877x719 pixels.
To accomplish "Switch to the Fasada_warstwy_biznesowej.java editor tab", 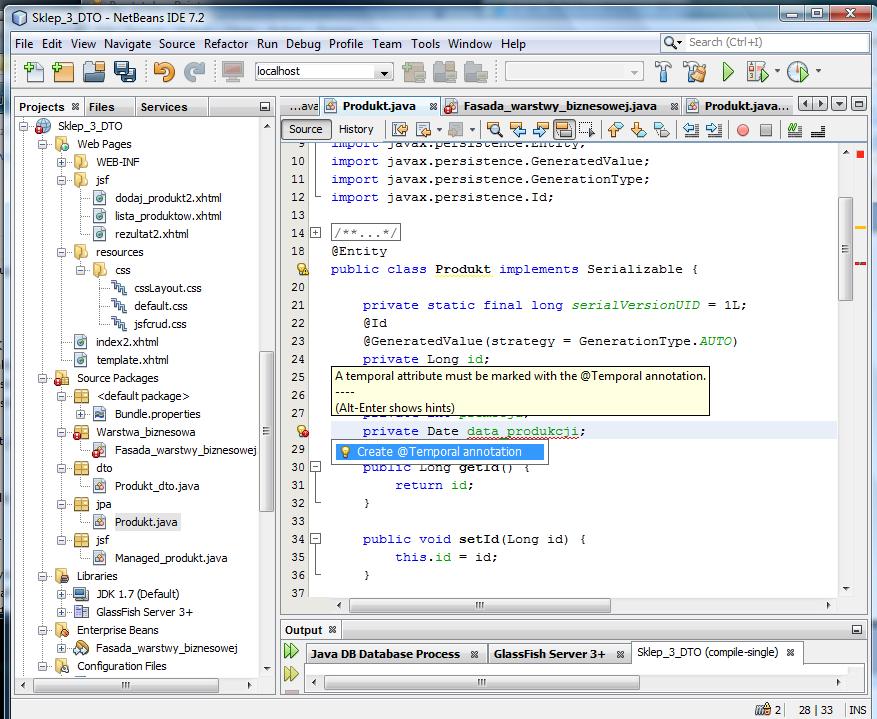I will (x=560, y=106).
